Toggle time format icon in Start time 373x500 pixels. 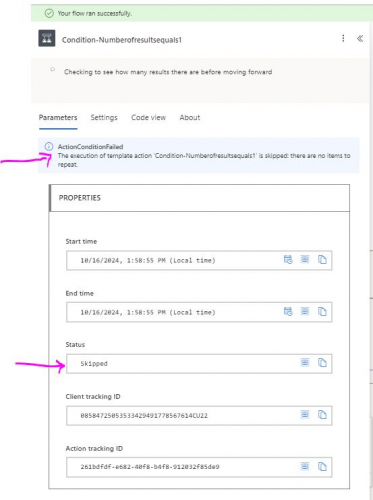pos(288,259)
